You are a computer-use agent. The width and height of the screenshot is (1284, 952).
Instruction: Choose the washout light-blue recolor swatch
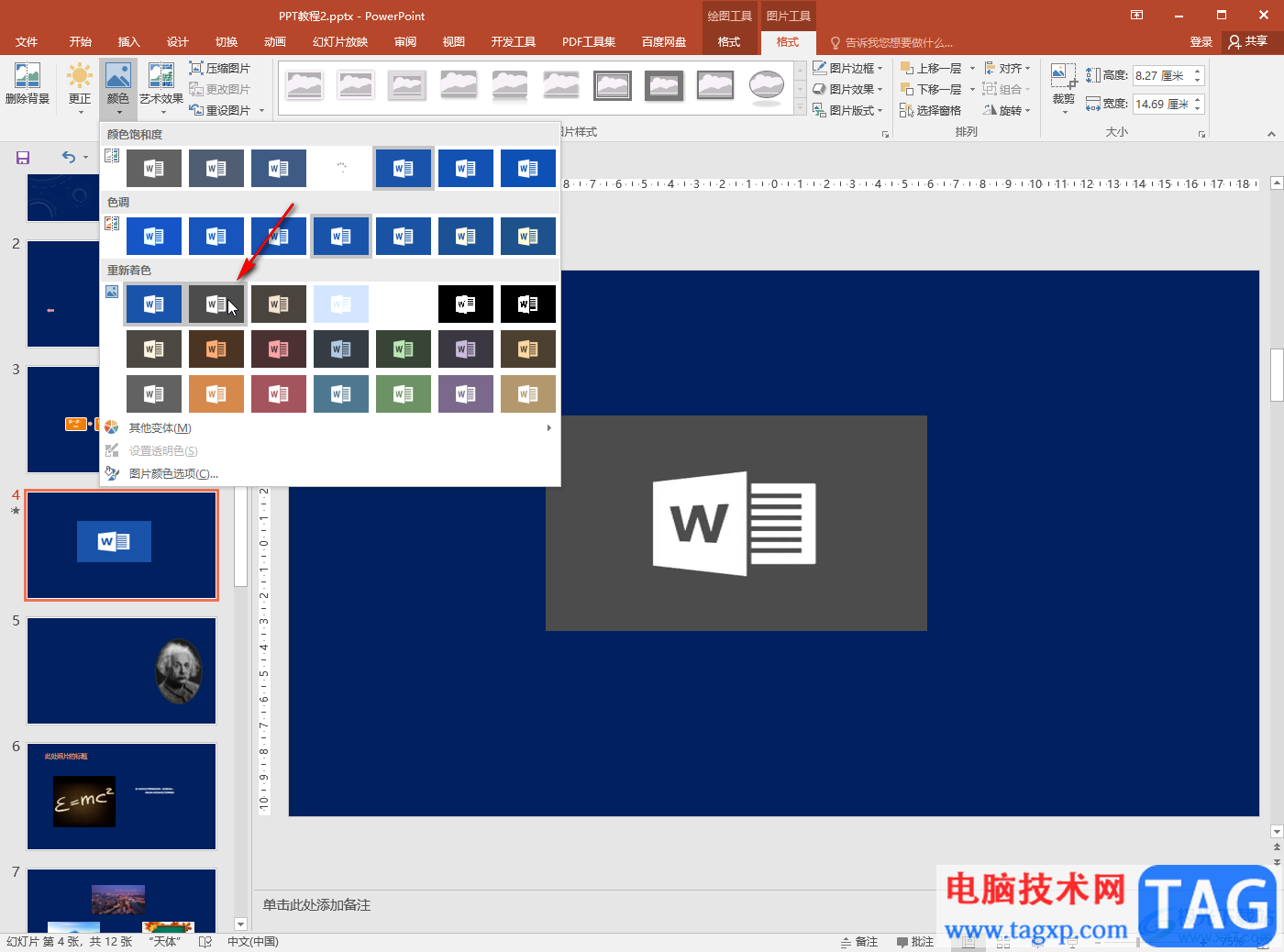tap(341, 304)
